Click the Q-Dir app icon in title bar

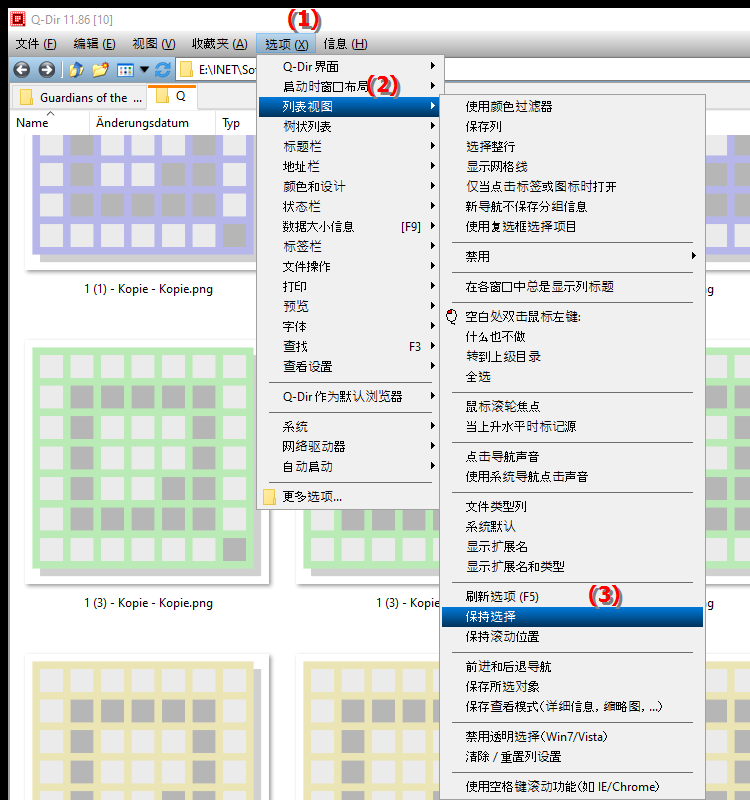coord(18,19)
